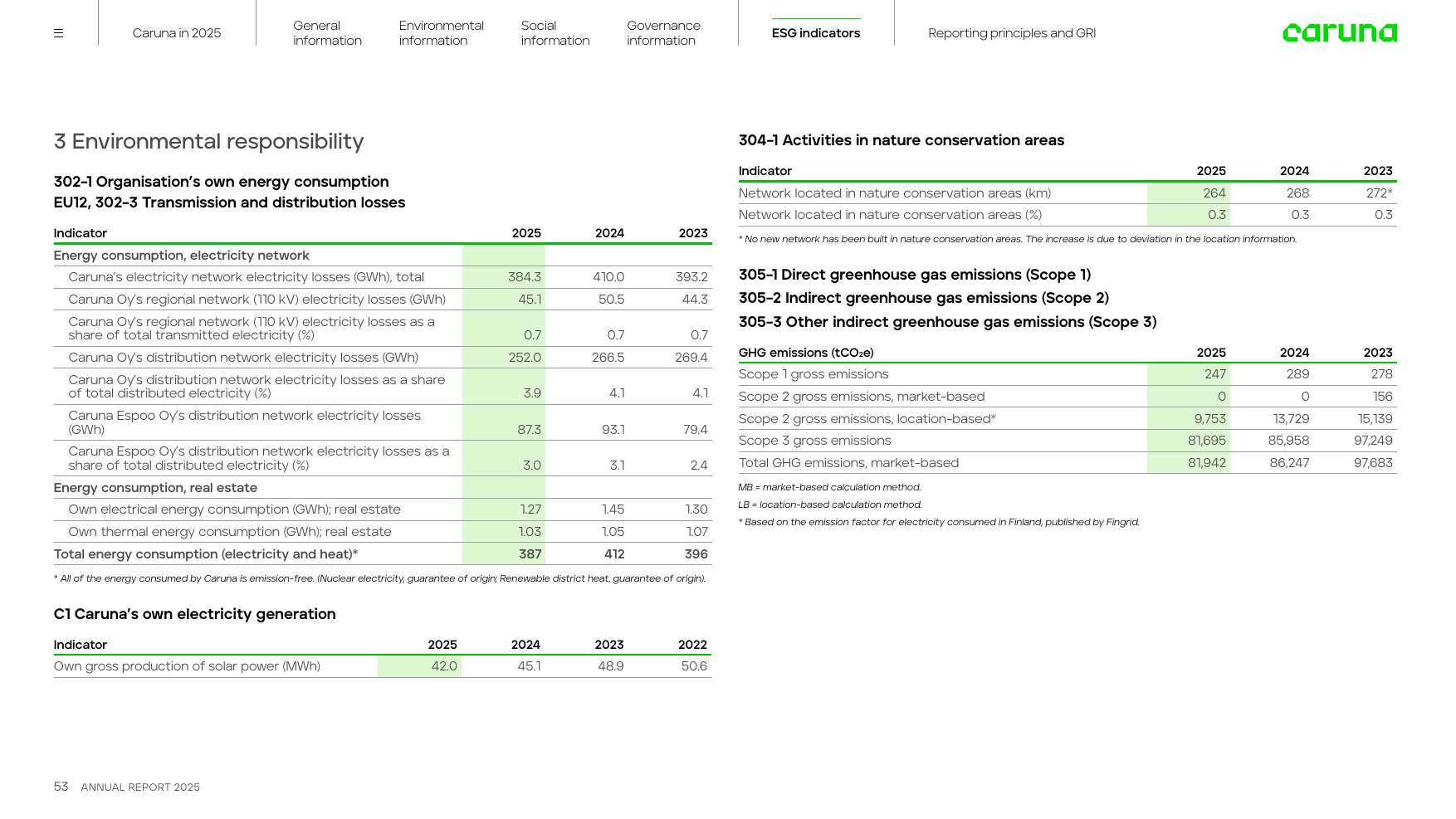Select the 2024 value 410.0
Screen dimensions: 1456x819
[608, 277]
